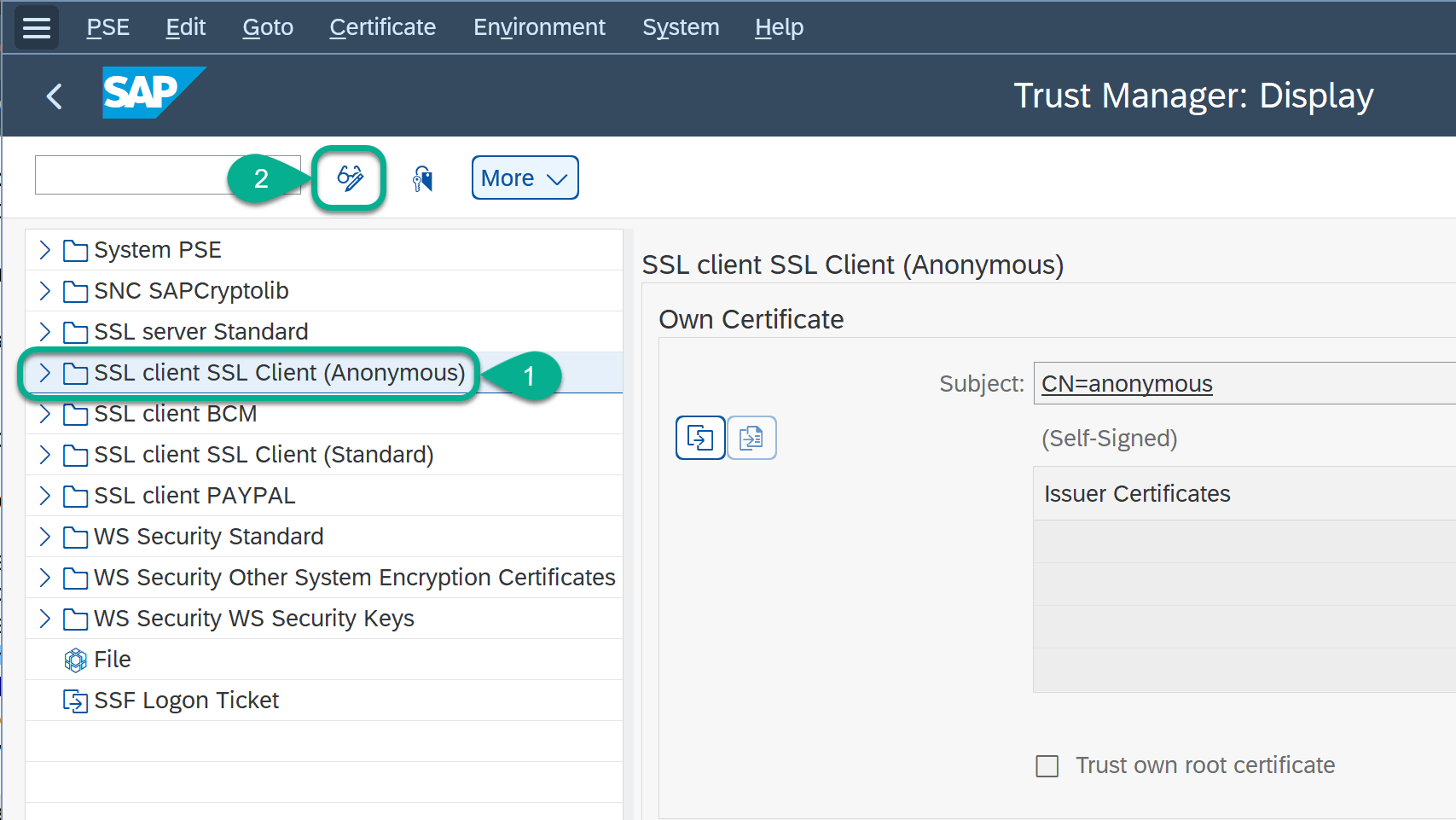The image size is (1456, 820).
Task: Select the File cube icon entry
Action: pos(76,660)
